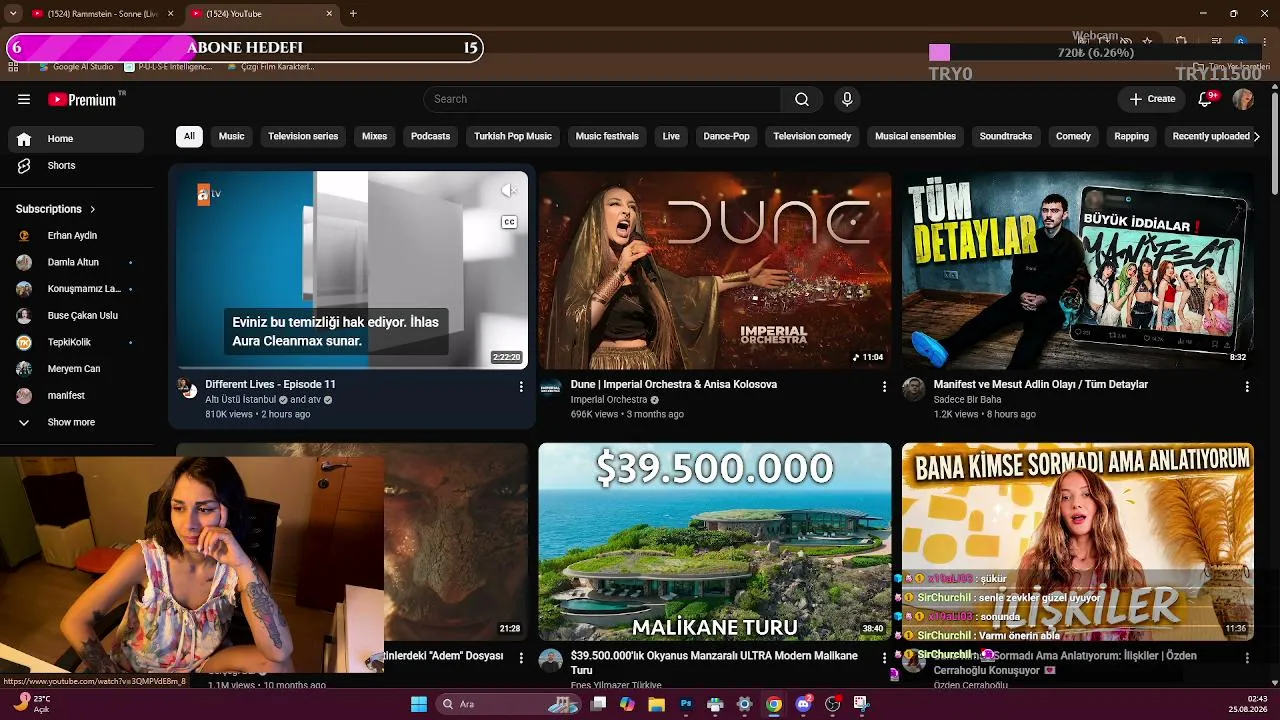
Task: Focus the YouTube search field
Action: 602,99
